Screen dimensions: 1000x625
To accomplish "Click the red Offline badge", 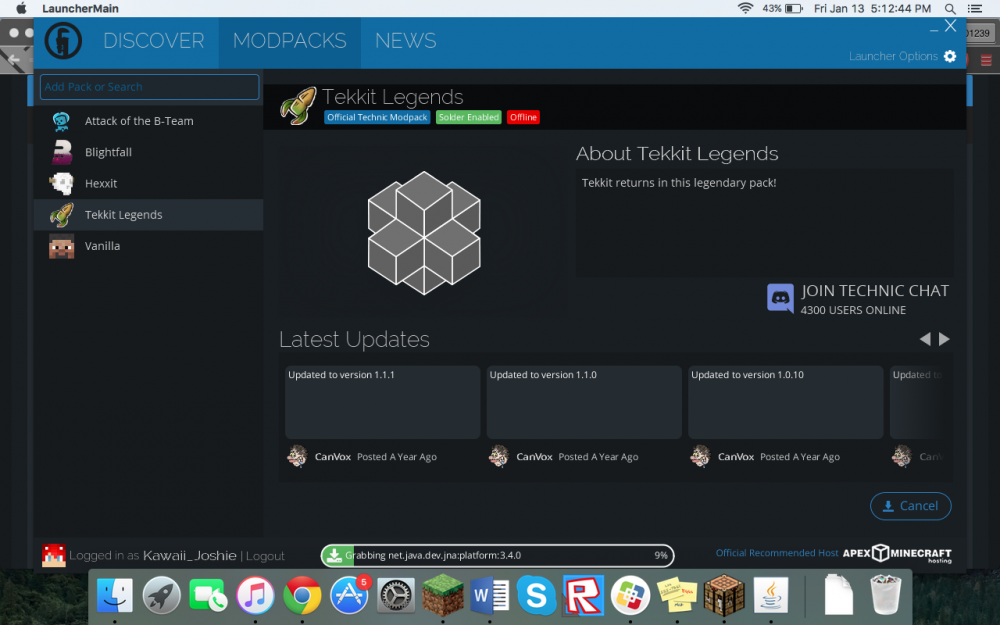I will pos(524,117).
